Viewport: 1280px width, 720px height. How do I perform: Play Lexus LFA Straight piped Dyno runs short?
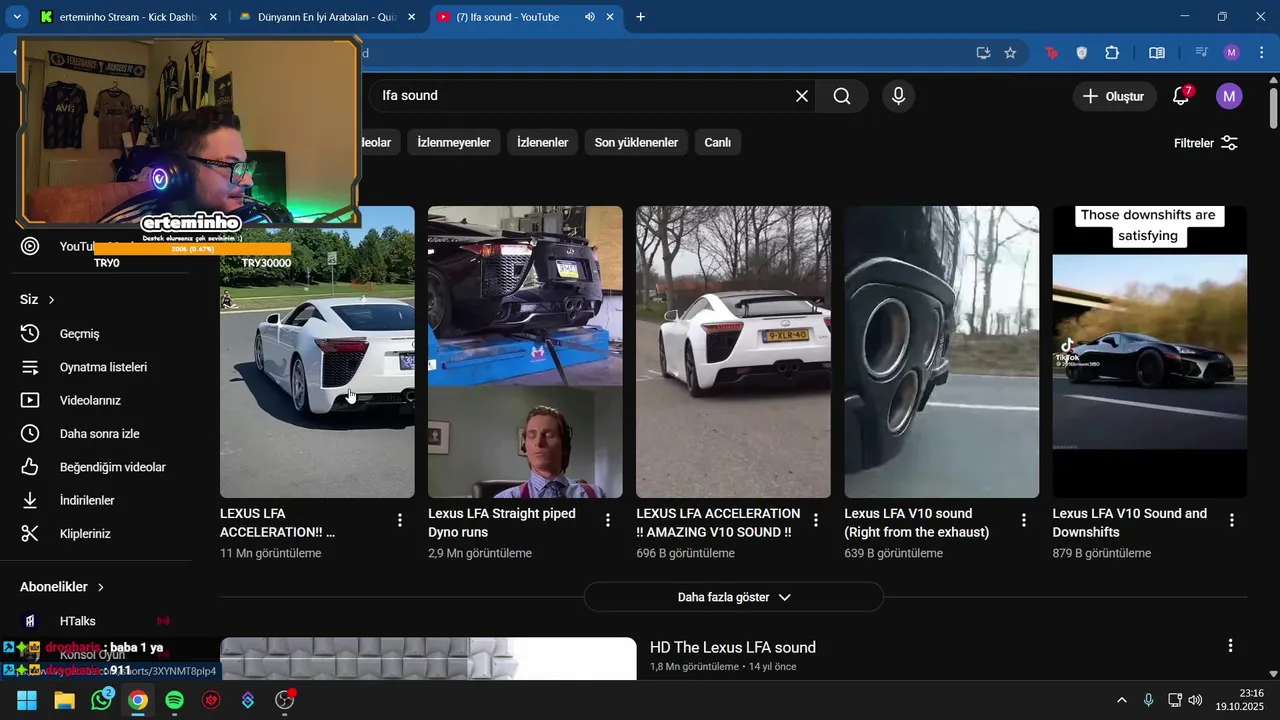[x=525, y=352]
